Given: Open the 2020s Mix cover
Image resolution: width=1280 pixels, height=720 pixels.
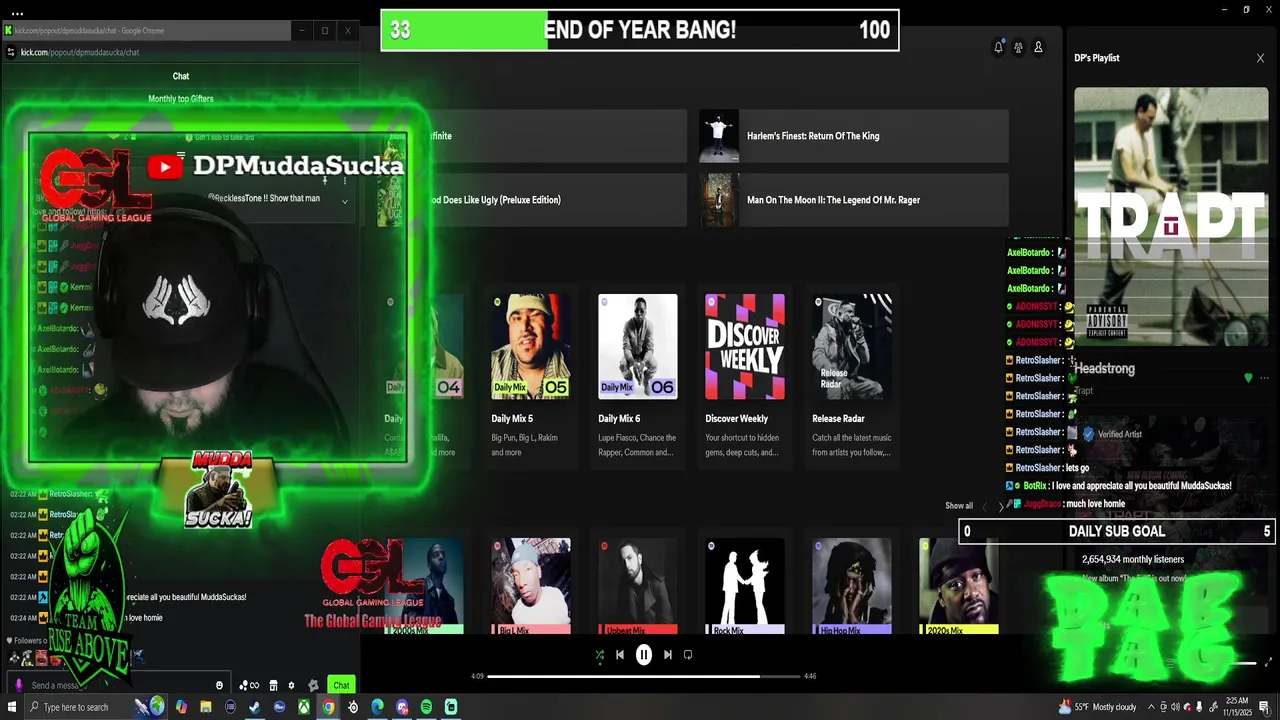Looking at the screenshot, I should 959,586.
